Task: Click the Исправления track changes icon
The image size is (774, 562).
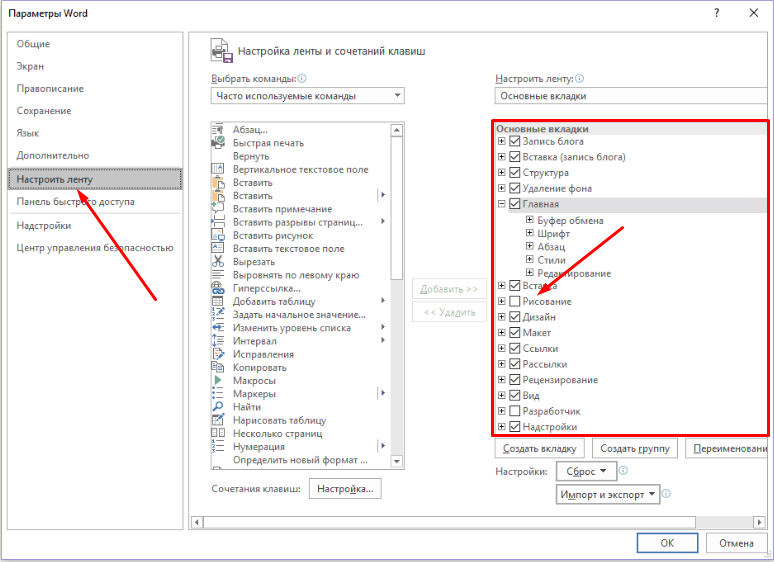Action: [218, 354]
